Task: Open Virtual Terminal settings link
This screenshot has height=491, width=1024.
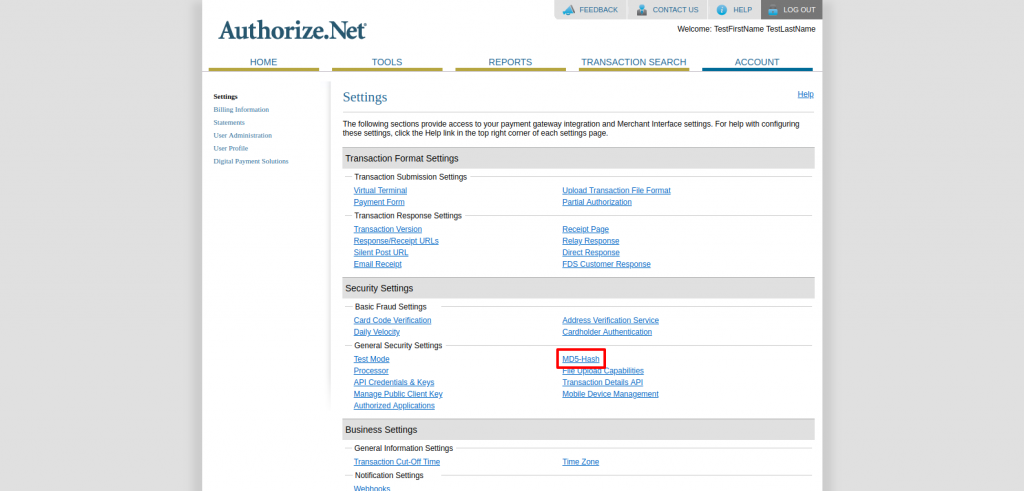Action: tap(380, 191)
